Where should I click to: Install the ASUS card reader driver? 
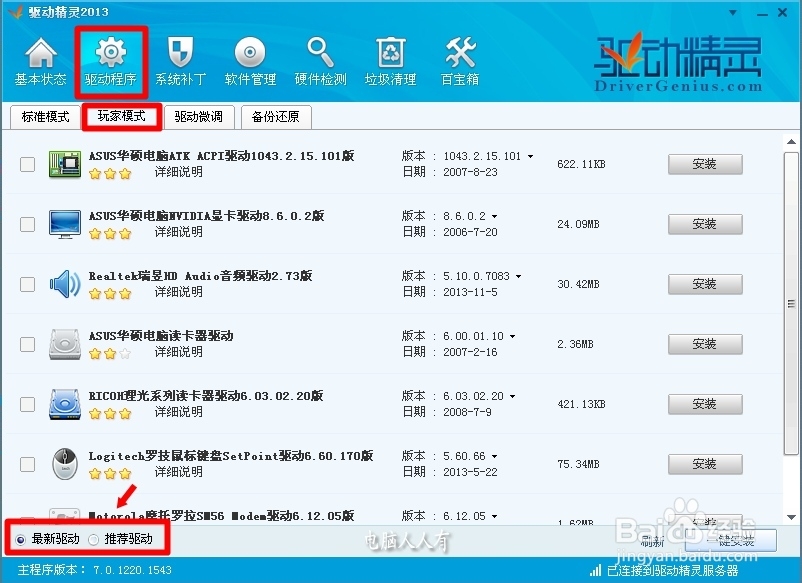(705, 344)
